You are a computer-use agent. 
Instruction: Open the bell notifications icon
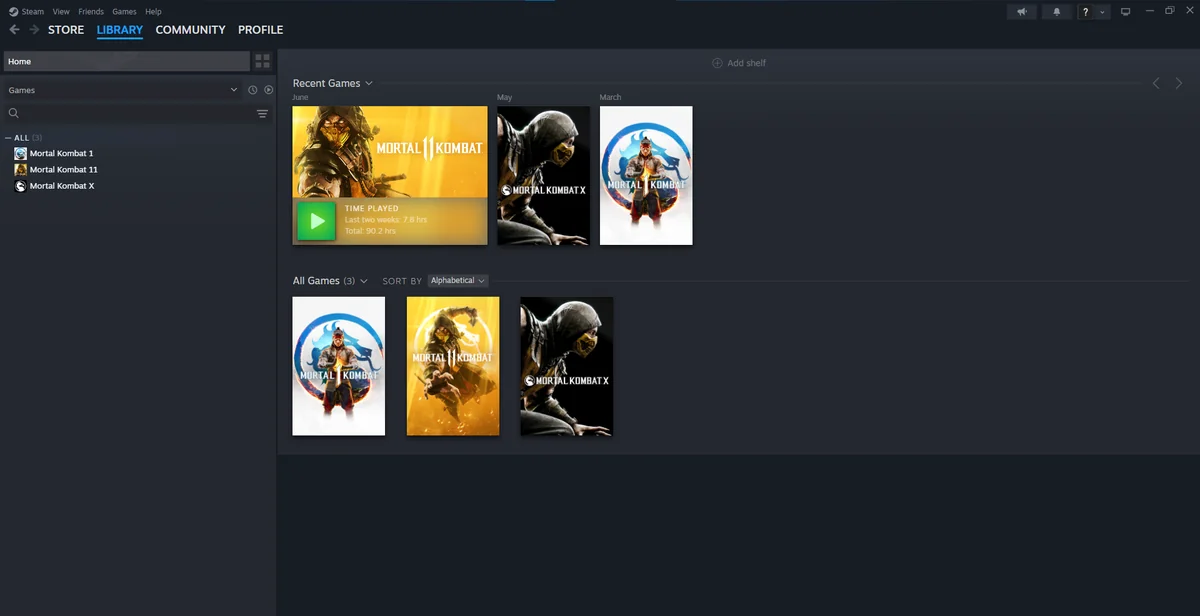[1057, 12]
